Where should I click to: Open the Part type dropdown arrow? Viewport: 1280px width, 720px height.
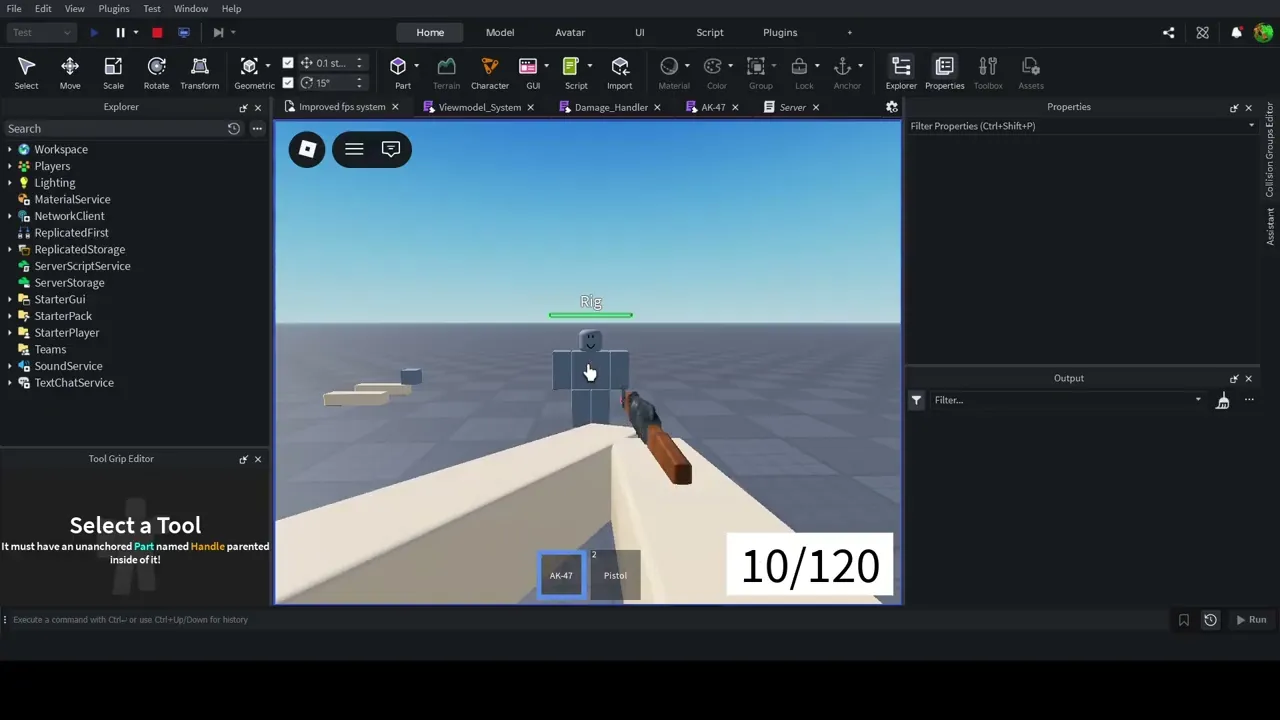(x=416, y=66)
